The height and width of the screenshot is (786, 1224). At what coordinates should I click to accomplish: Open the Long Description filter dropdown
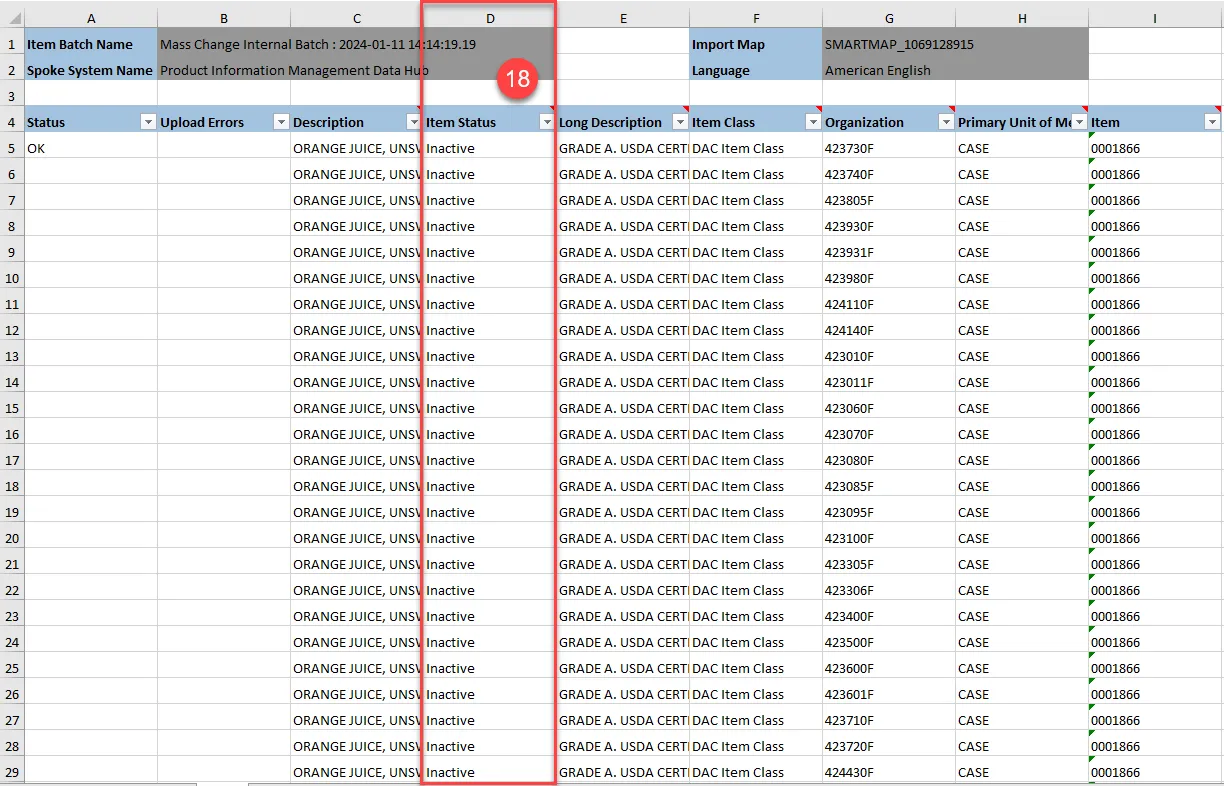680,122
